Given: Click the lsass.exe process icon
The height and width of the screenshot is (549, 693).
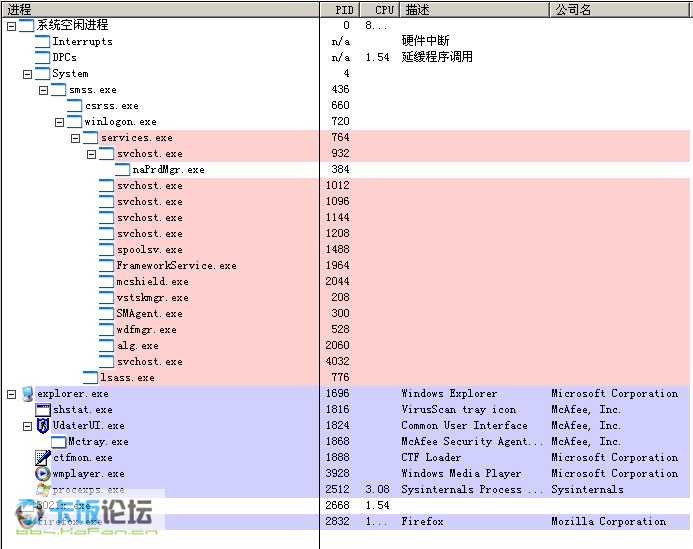Looking at the screenshot, I should [x=90, y=377].
